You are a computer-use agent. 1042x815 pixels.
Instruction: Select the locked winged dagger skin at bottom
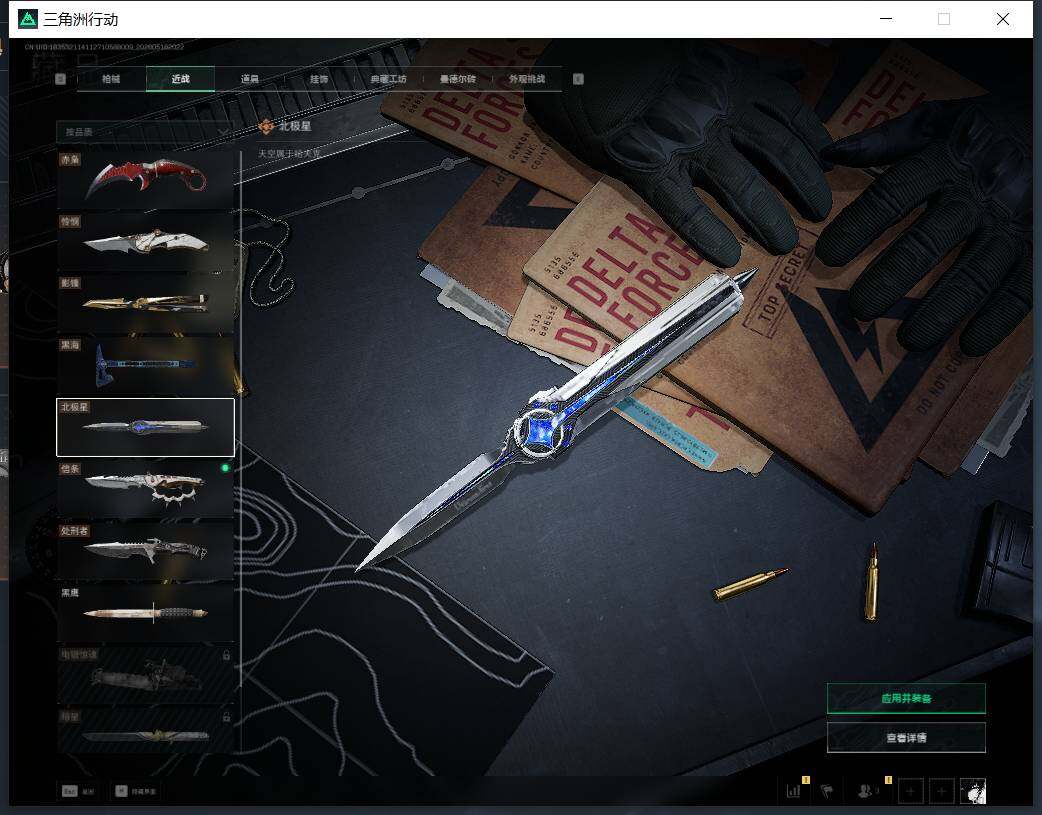coord(146,731)
